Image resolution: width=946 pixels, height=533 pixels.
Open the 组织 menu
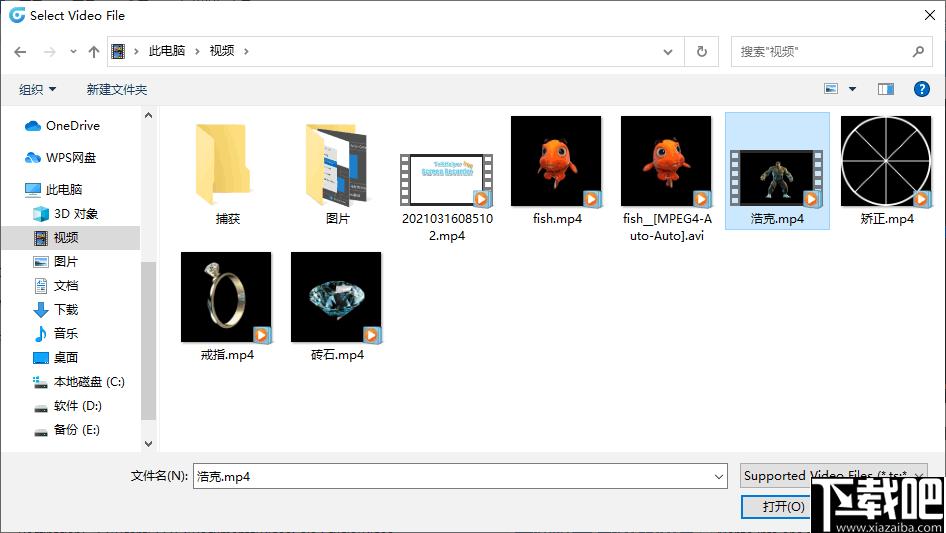(37, 90)
